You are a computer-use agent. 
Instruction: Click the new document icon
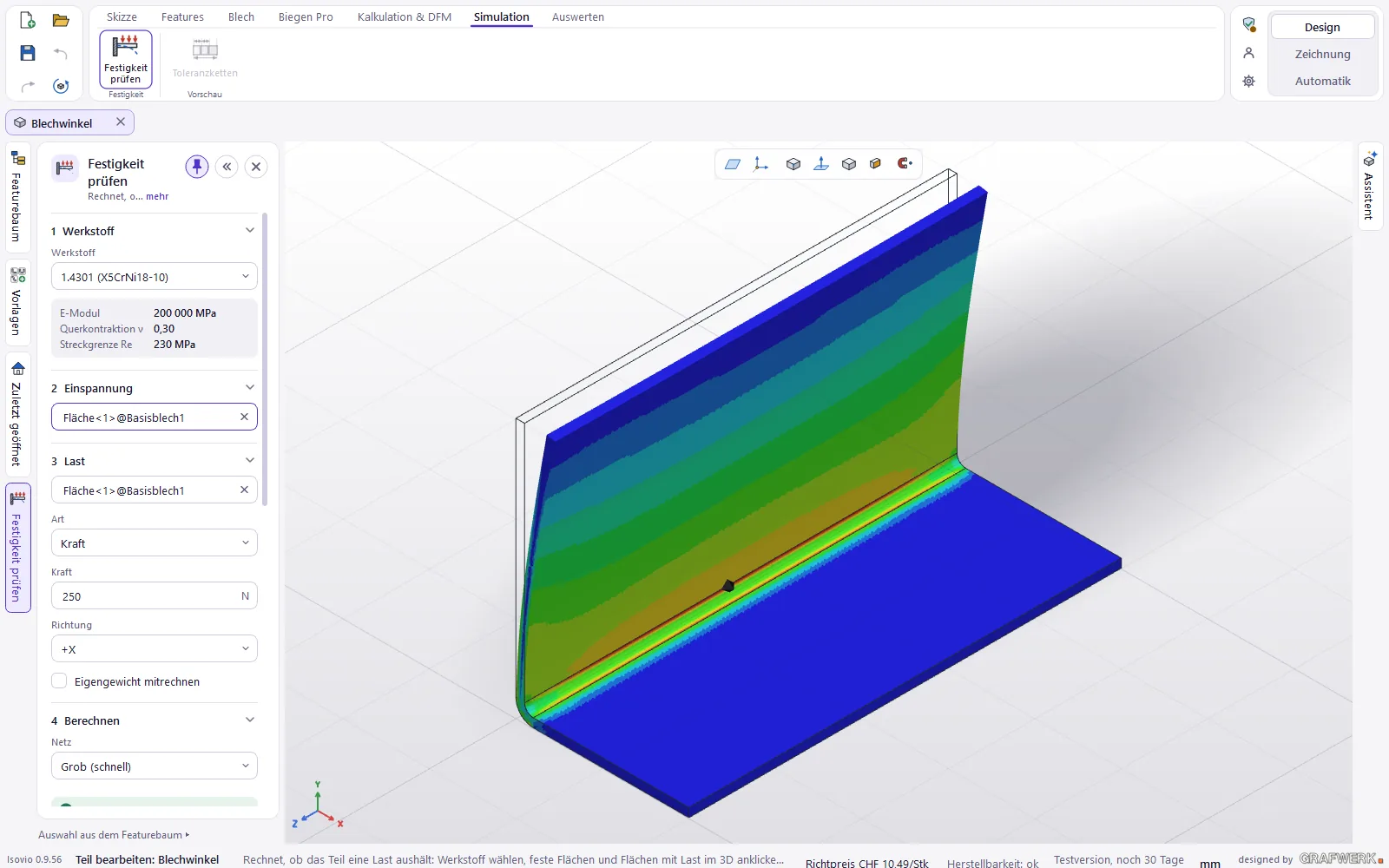pyautogui.click(x=28, y=20)
